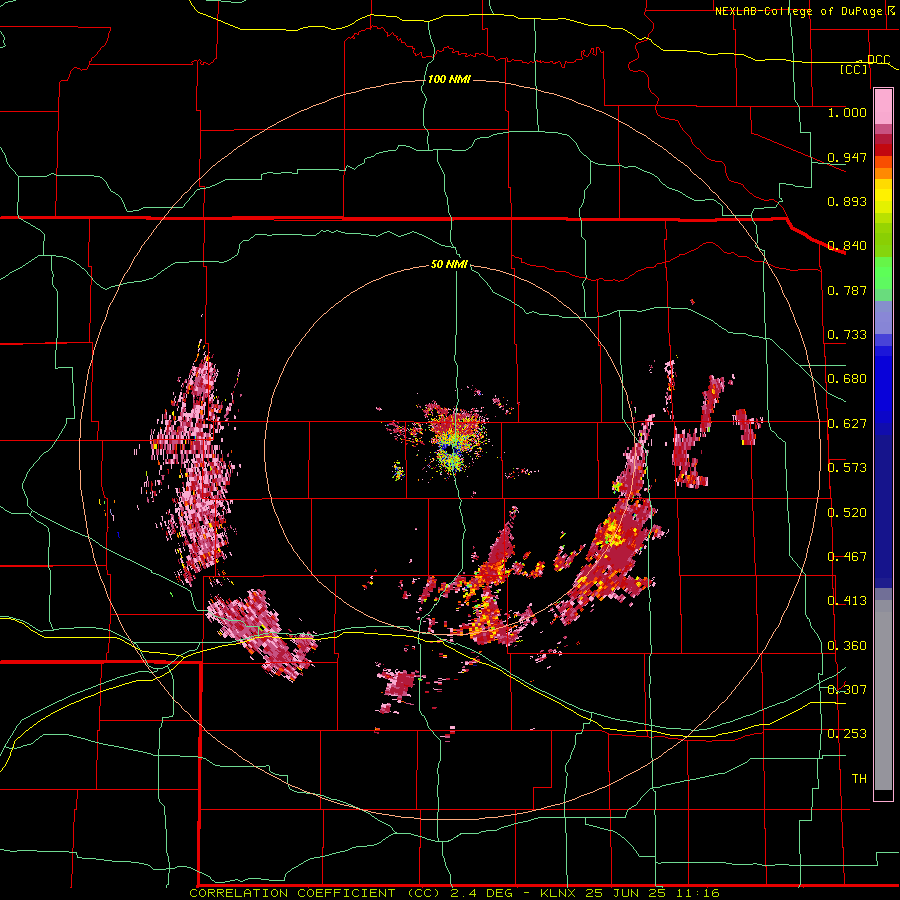Select the 0.253 legend value
Screen dimensions: 900x900
click(847, 734)
